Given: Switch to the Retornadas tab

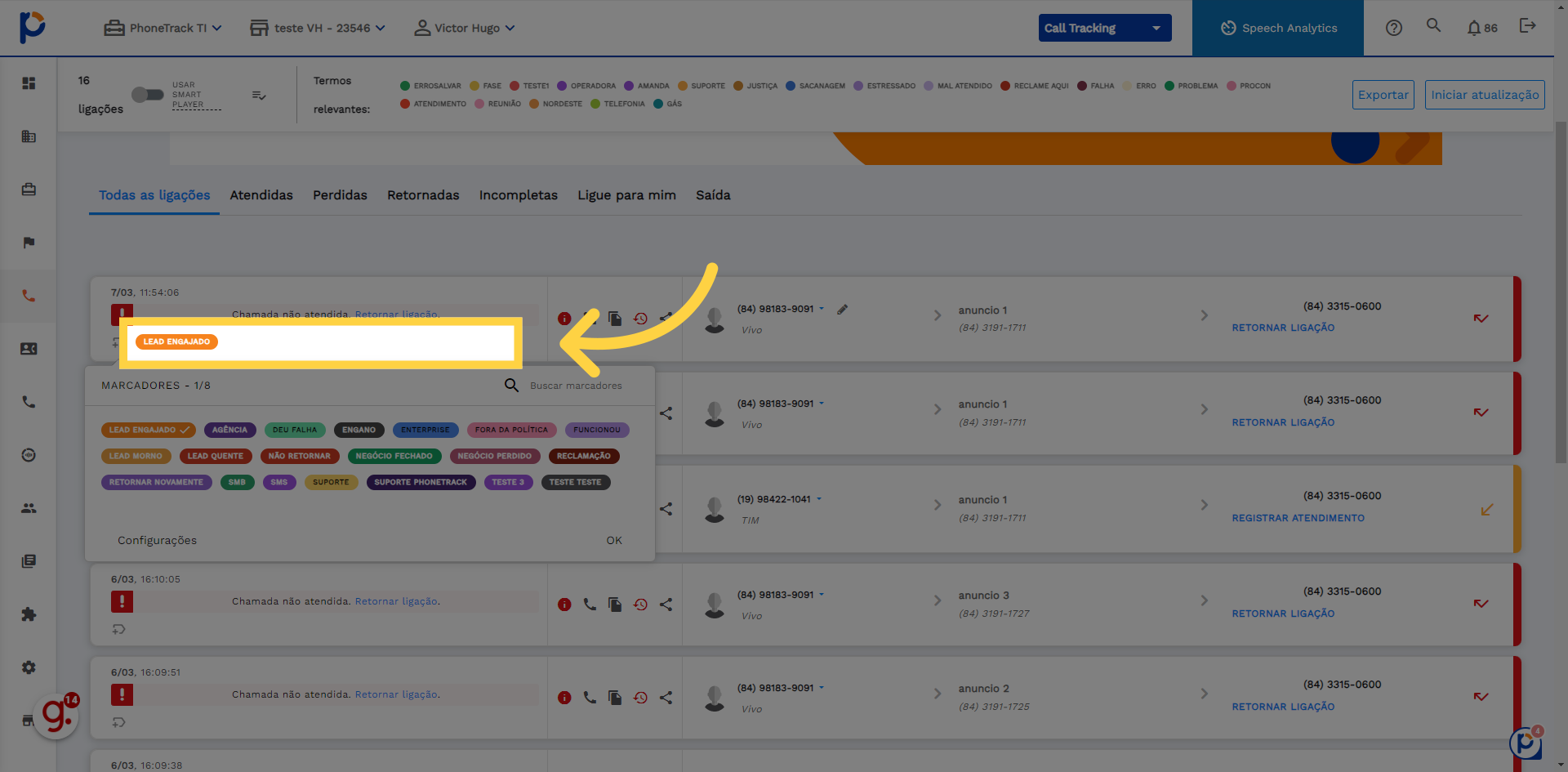Looking at the screenshot, I should 423,195.
